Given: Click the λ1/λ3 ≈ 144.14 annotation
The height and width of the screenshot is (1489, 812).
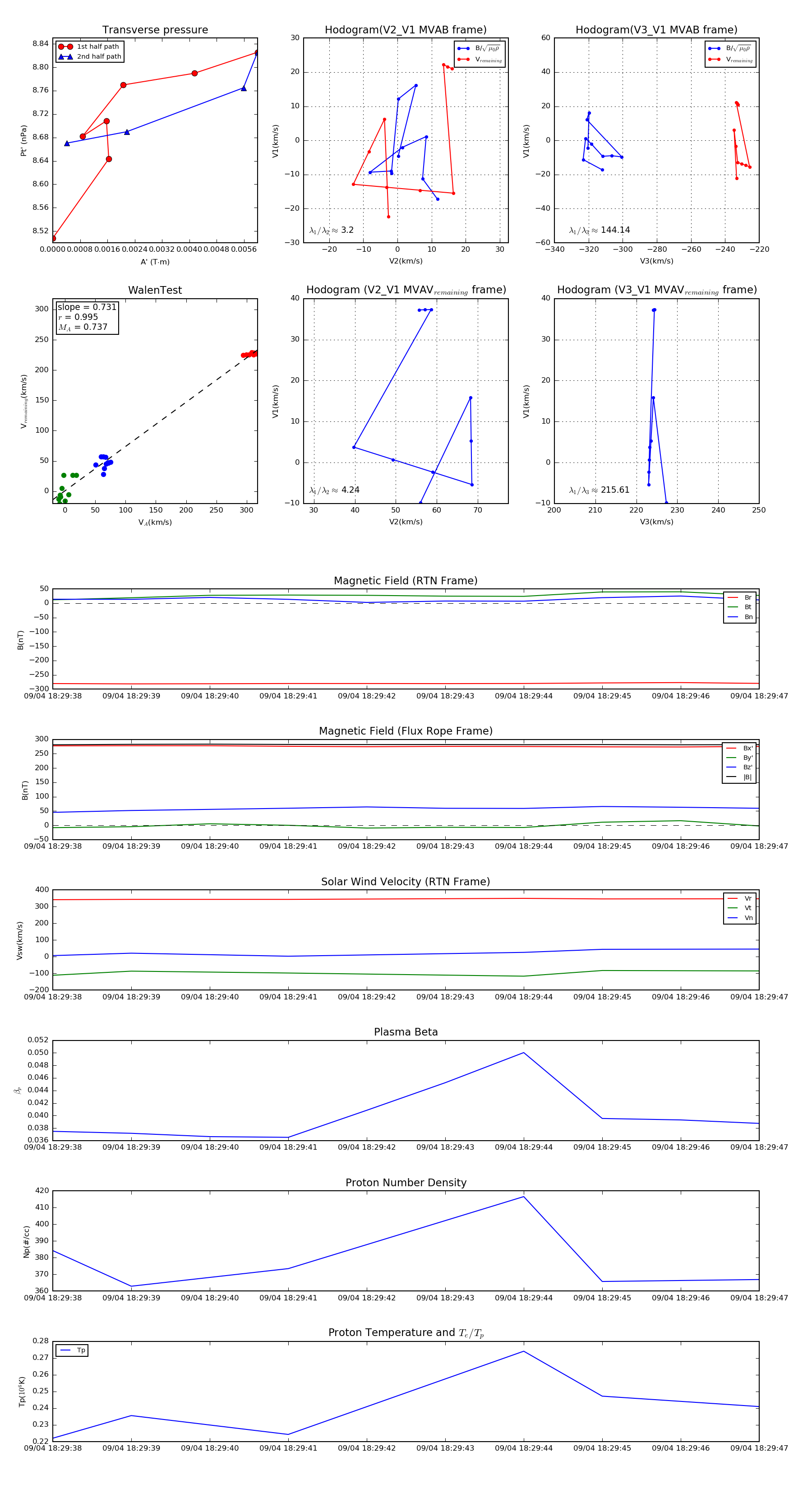Looking at the screenshot, I should point(600,230).
